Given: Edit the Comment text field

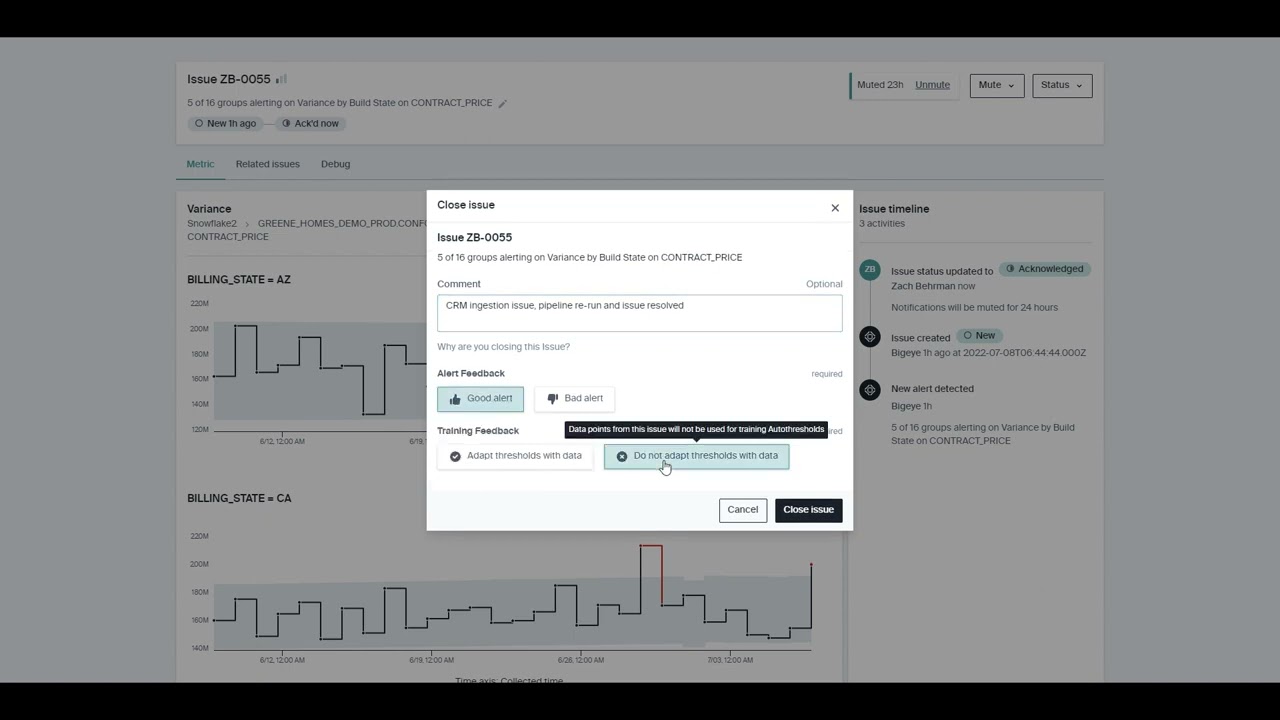Looking at the screenshot, I should tap(640, 313).
